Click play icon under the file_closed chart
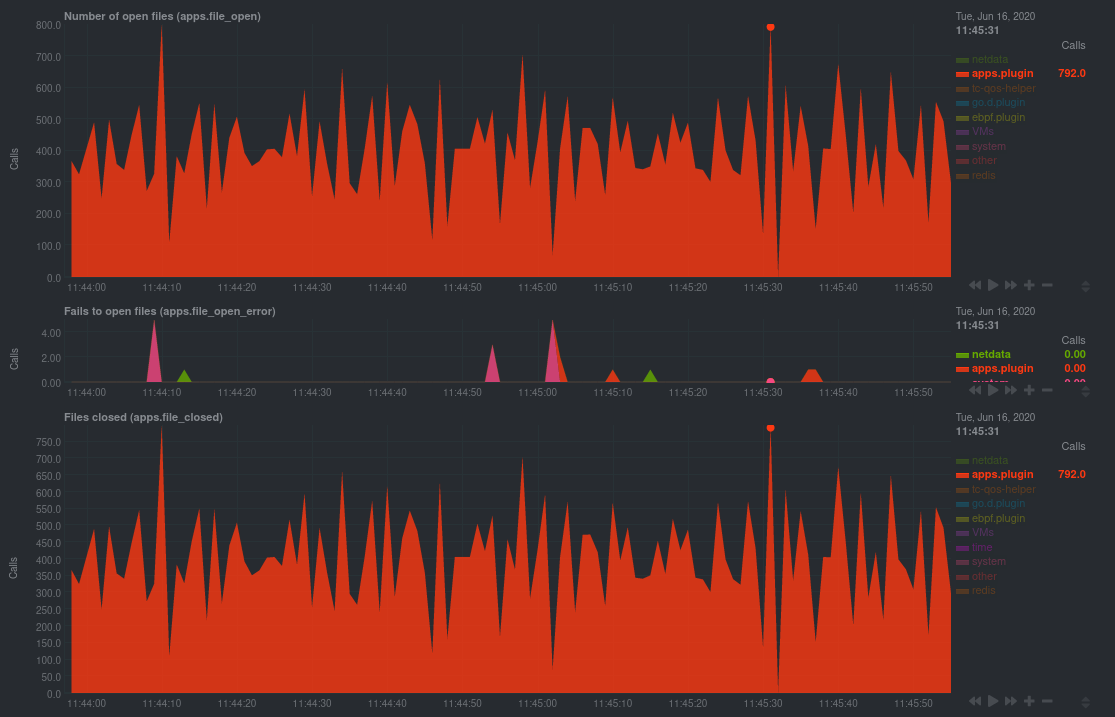 992,701
